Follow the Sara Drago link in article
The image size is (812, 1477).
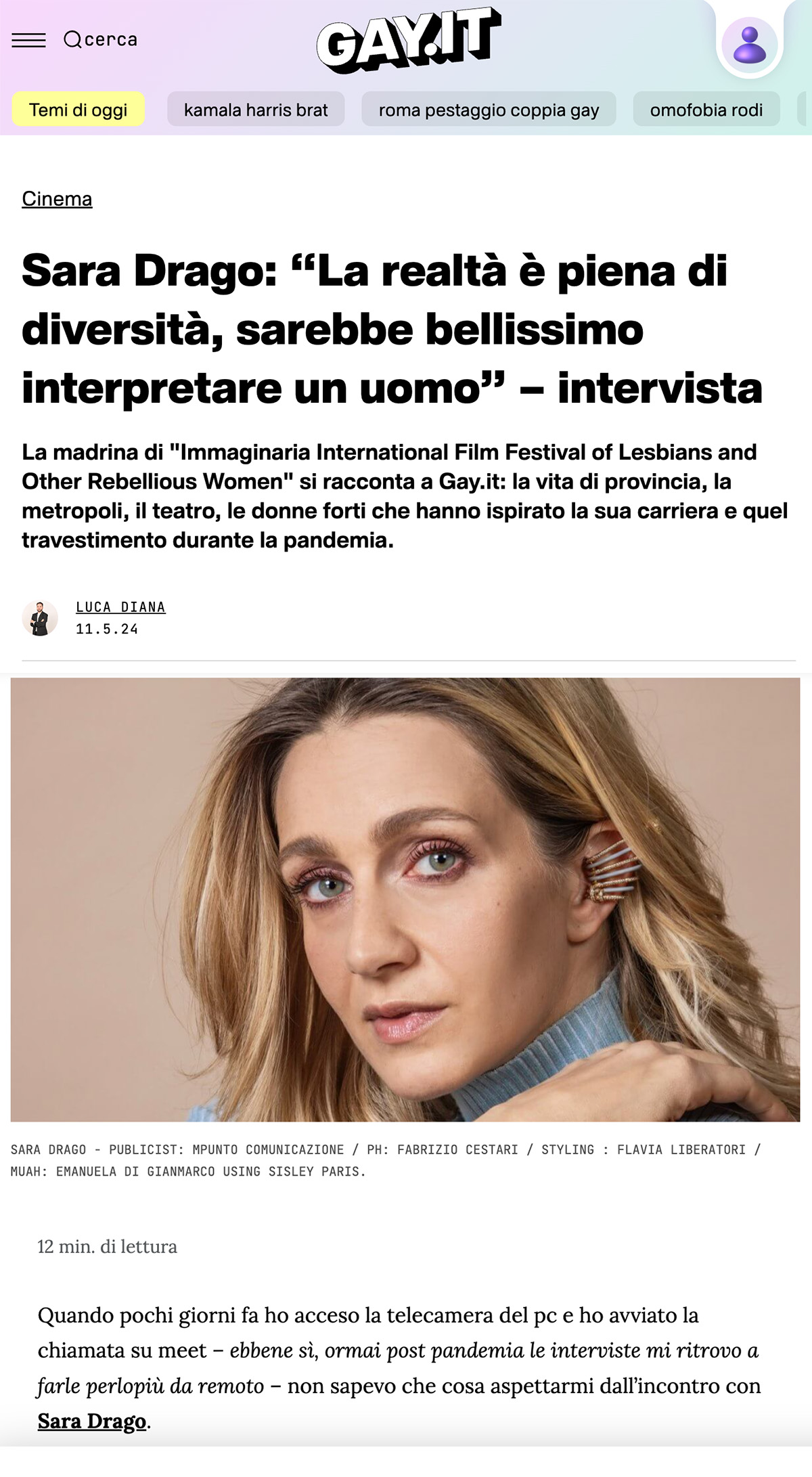[92, 1420]
